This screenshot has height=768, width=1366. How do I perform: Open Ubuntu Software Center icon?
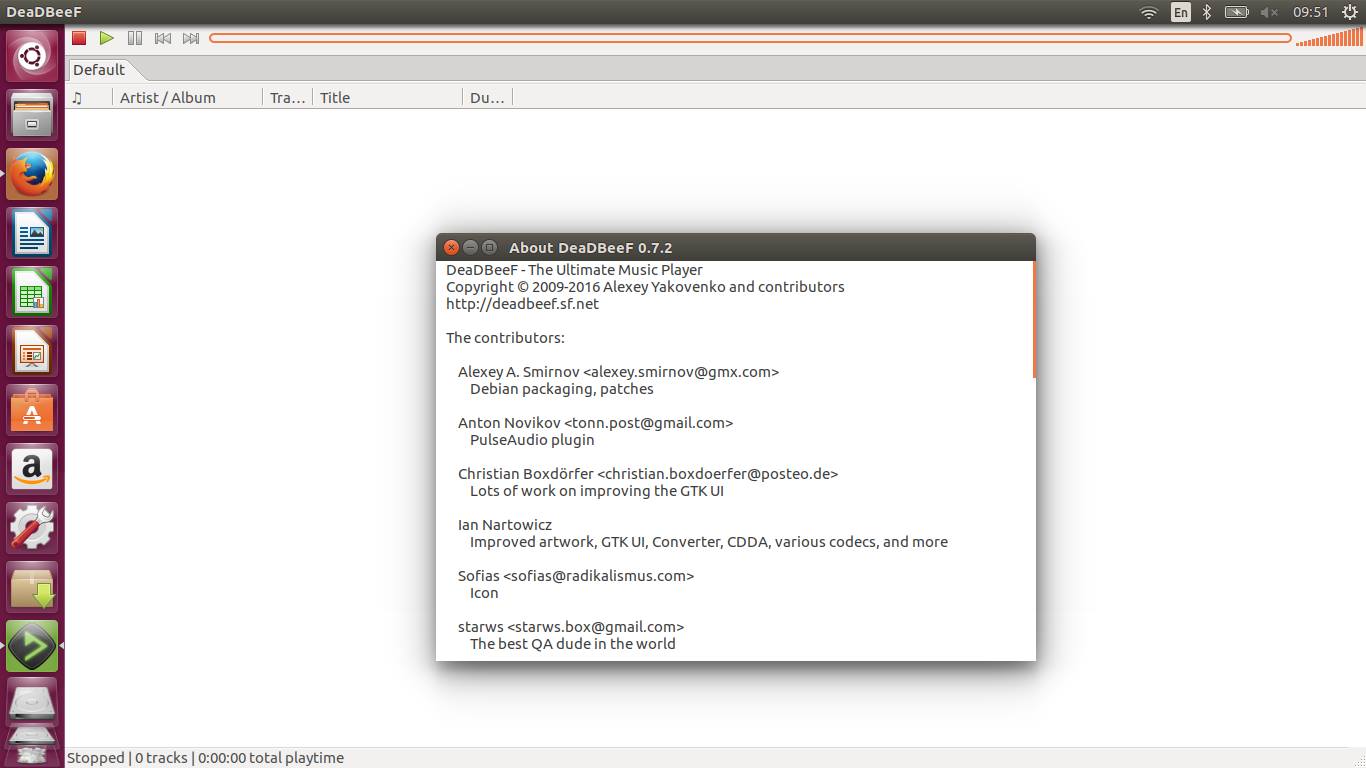point(32,410)
